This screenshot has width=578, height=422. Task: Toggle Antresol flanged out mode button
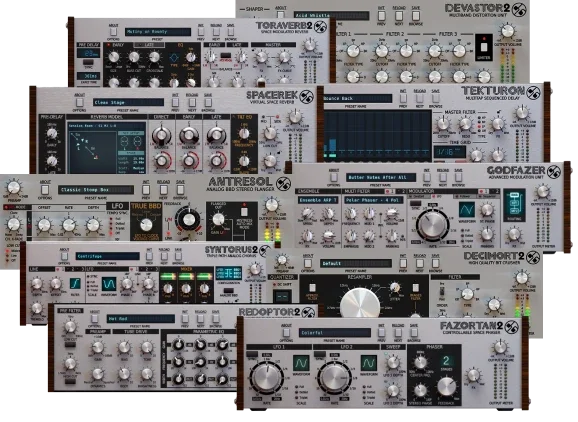pyautogui.click(x=244, y=212)
